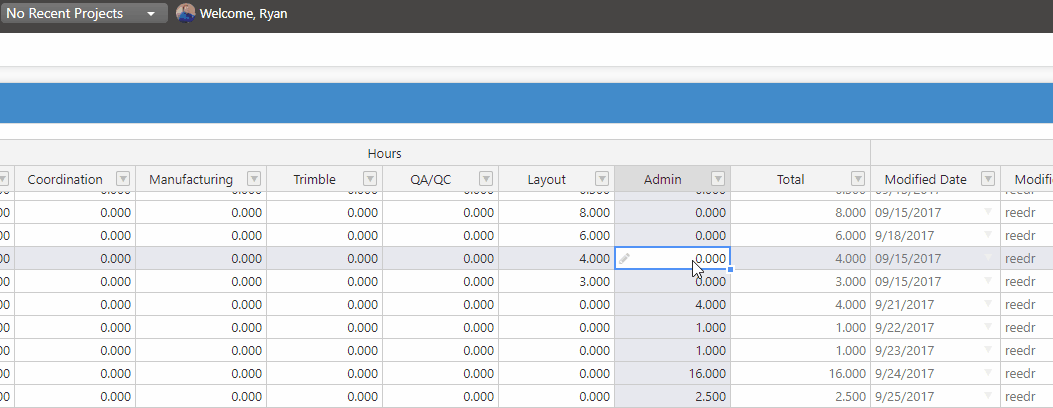Click the 9/23/2017 modified date cell

(x=935, y=350)
